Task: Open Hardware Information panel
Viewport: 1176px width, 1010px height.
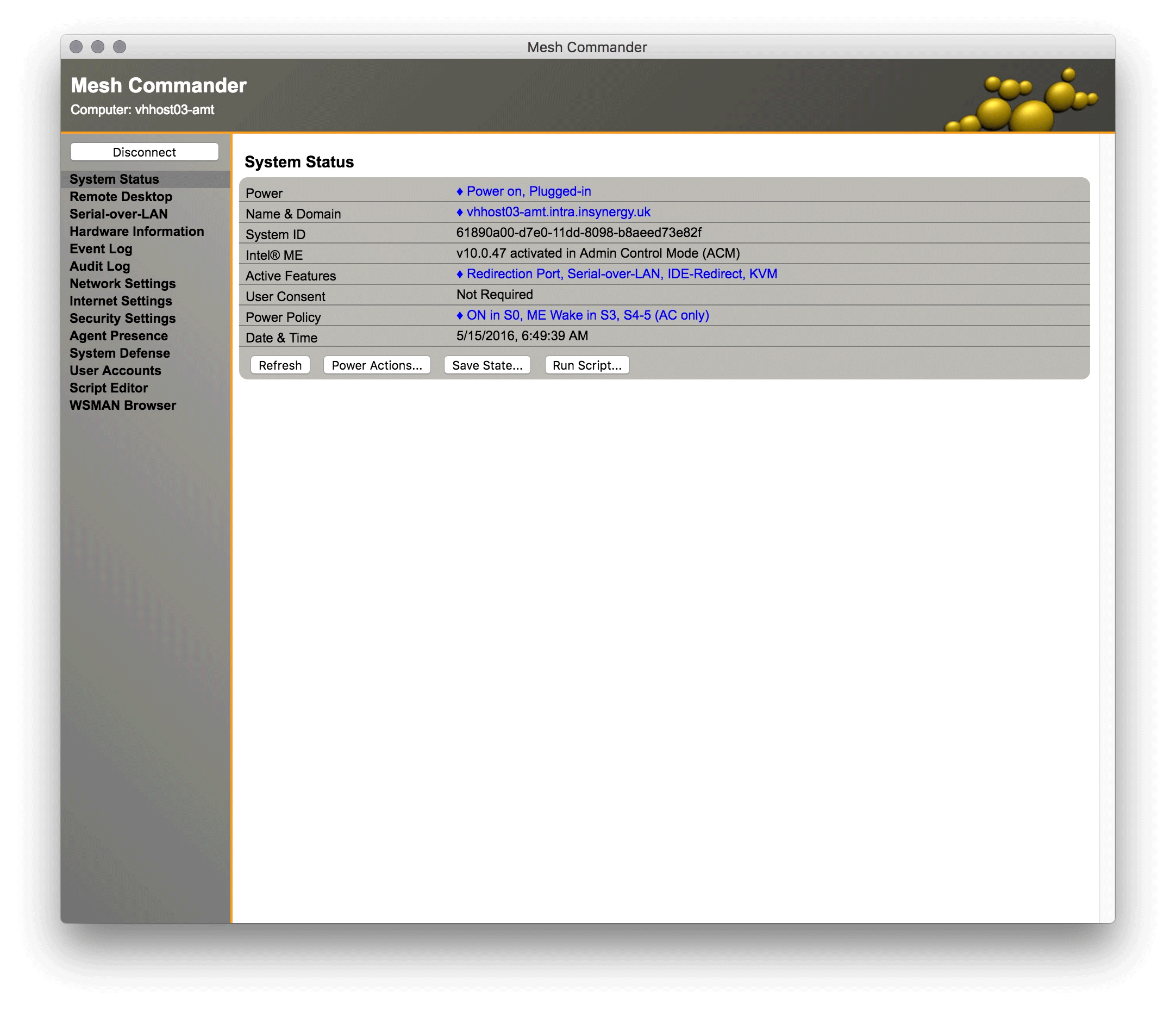Action: point(136,231)
